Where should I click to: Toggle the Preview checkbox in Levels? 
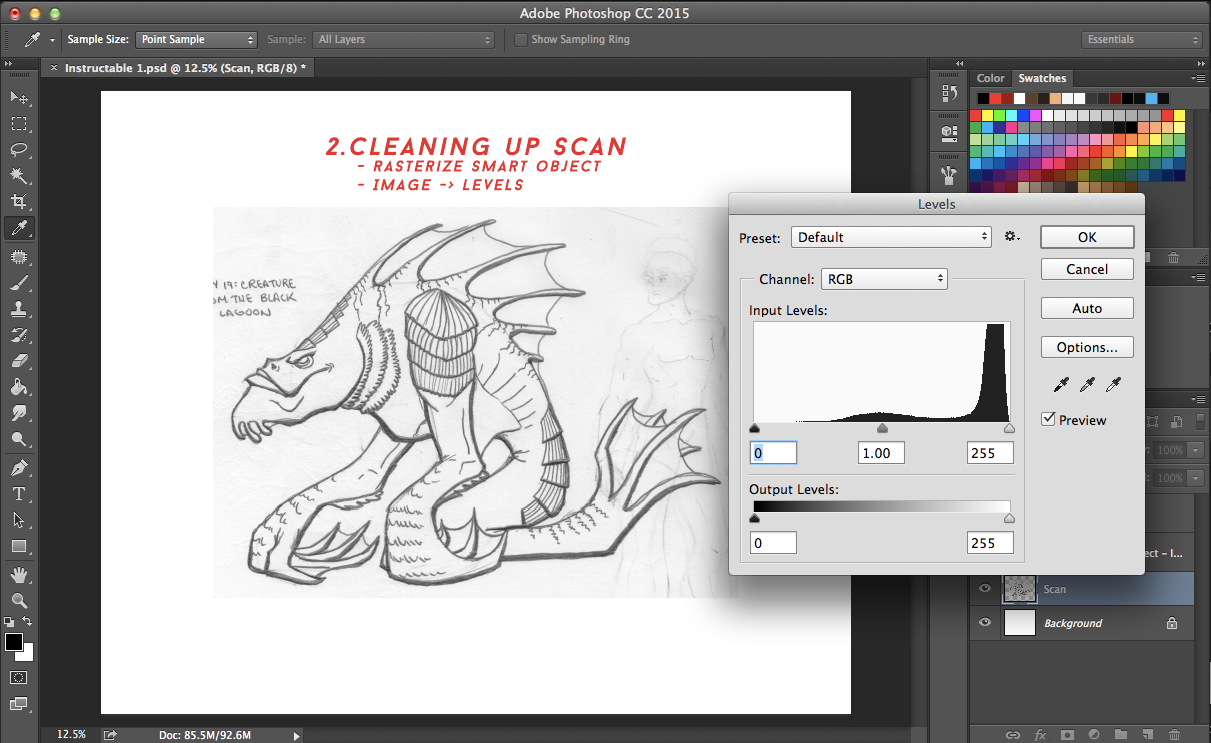1048,419
